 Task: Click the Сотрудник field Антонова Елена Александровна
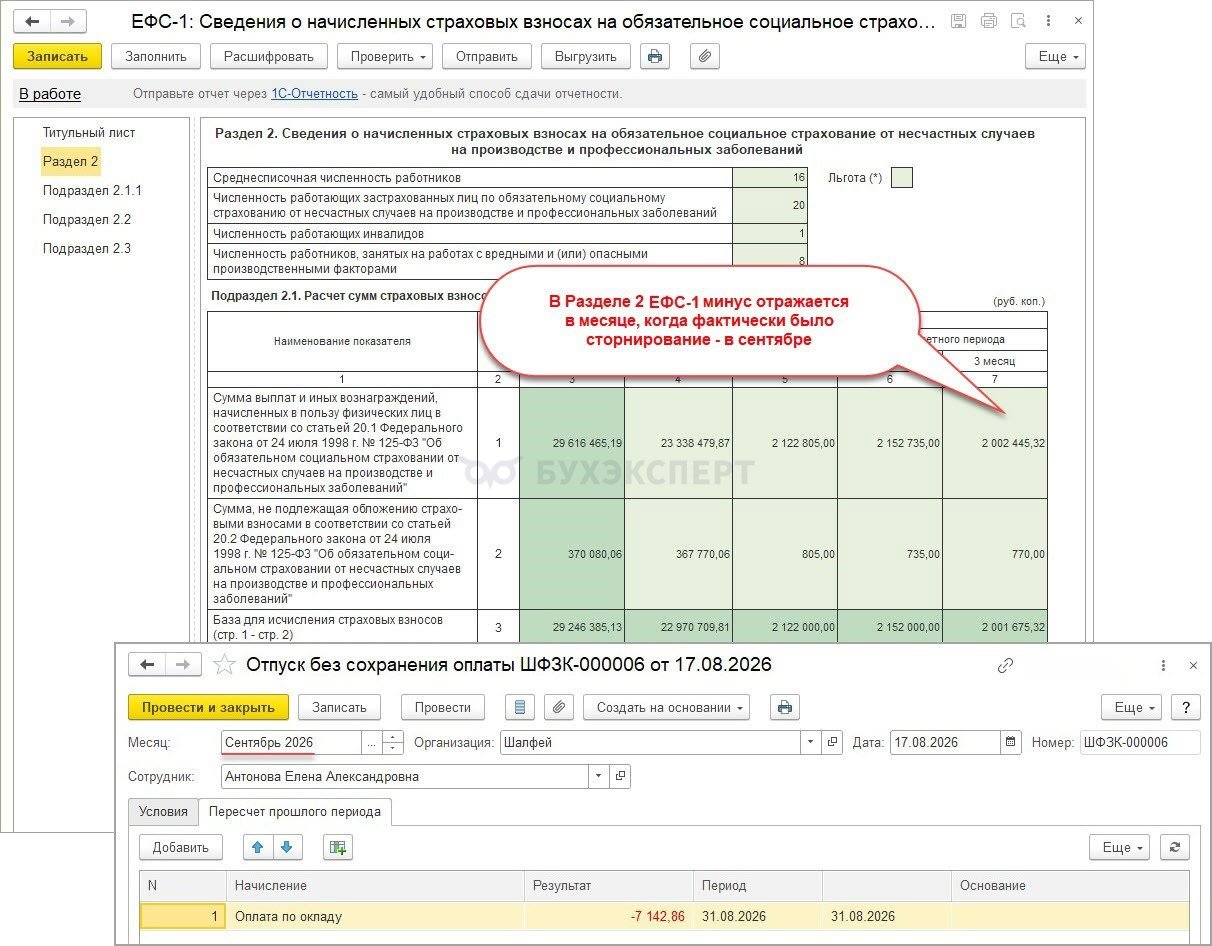pyautogui.click(x=405, y=776)
